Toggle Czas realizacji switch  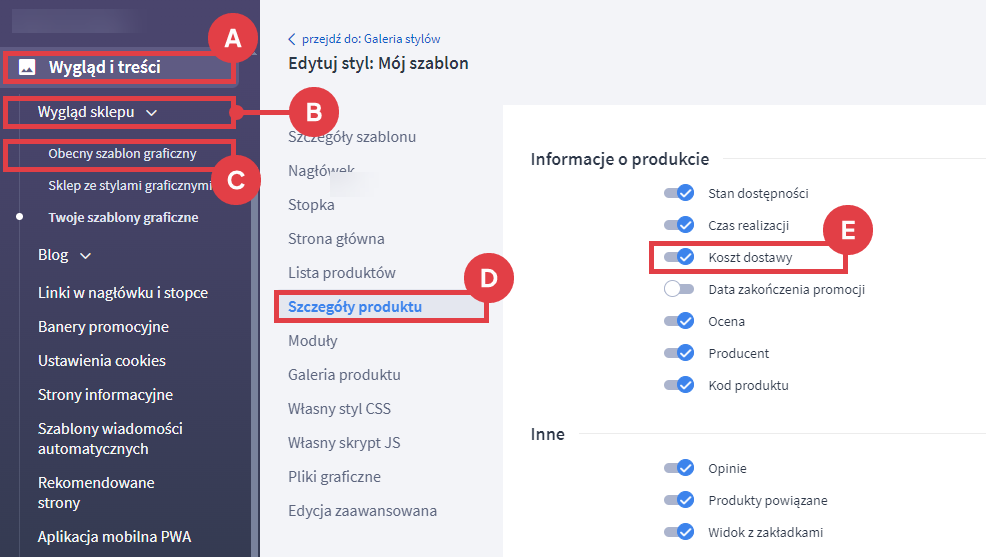(x=679, y=225)
